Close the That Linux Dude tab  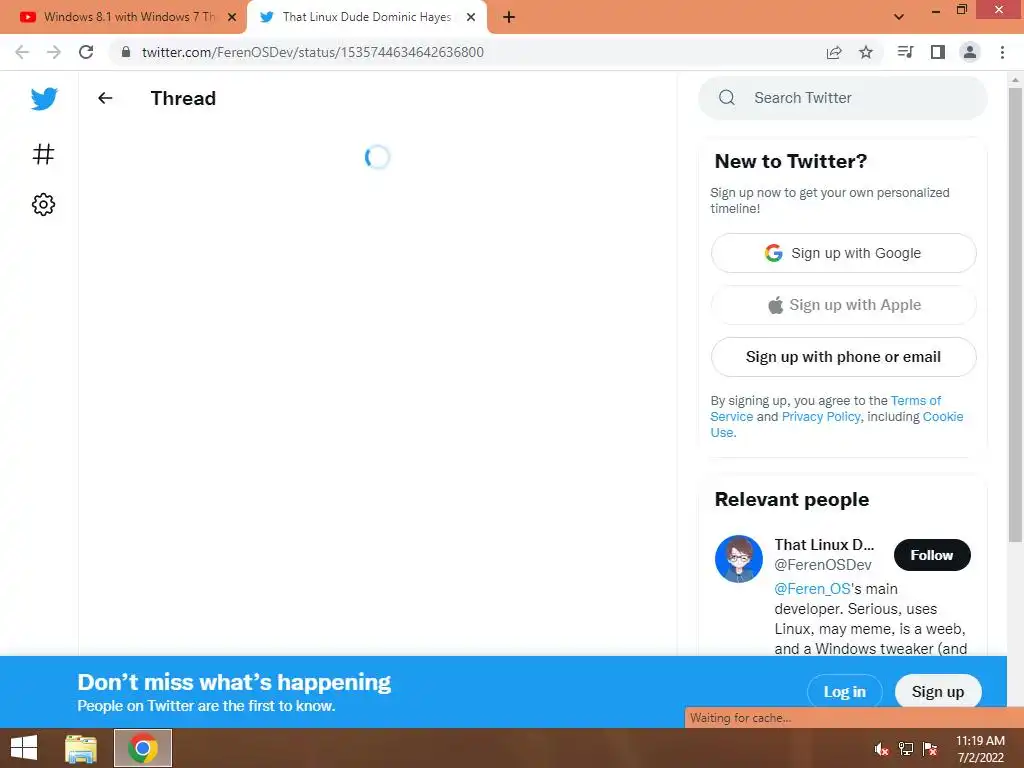[x=471, y=18]
